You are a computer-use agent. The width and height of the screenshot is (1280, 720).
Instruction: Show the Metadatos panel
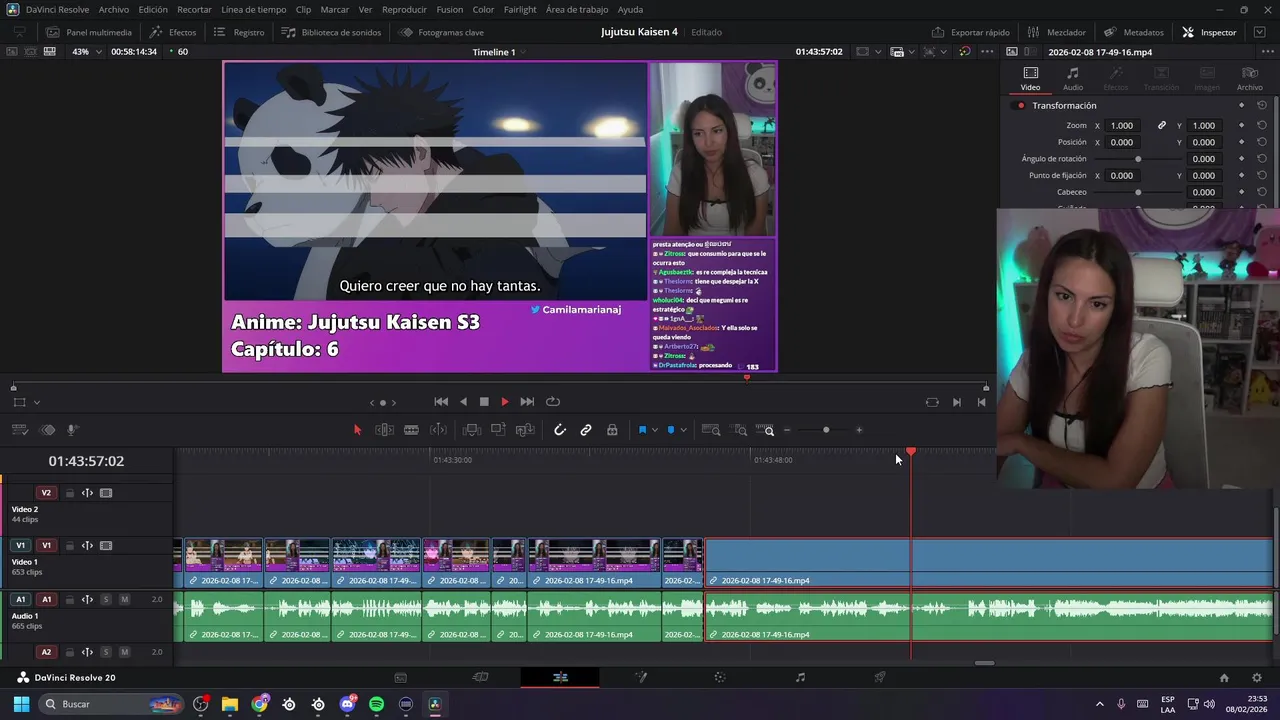point(1134,32)
